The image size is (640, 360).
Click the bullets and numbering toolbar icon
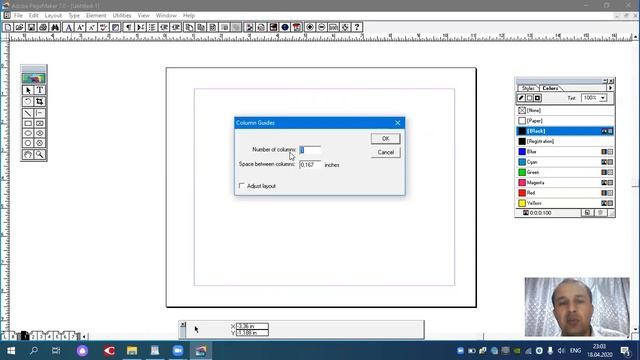(152, 27)
